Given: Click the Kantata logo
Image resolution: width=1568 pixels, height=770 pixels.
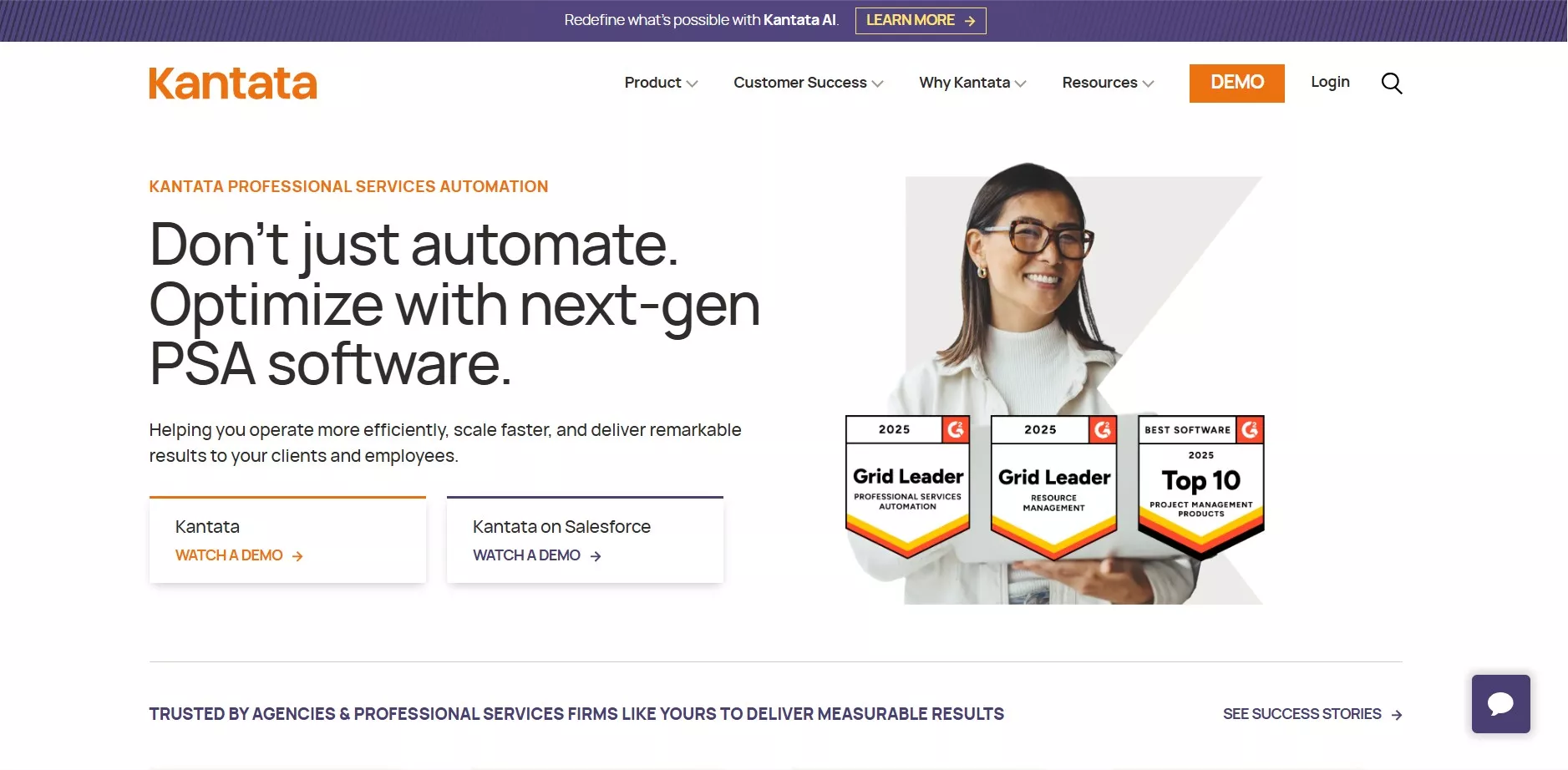Looking at the screenshot, I should [x=233, y=84].
